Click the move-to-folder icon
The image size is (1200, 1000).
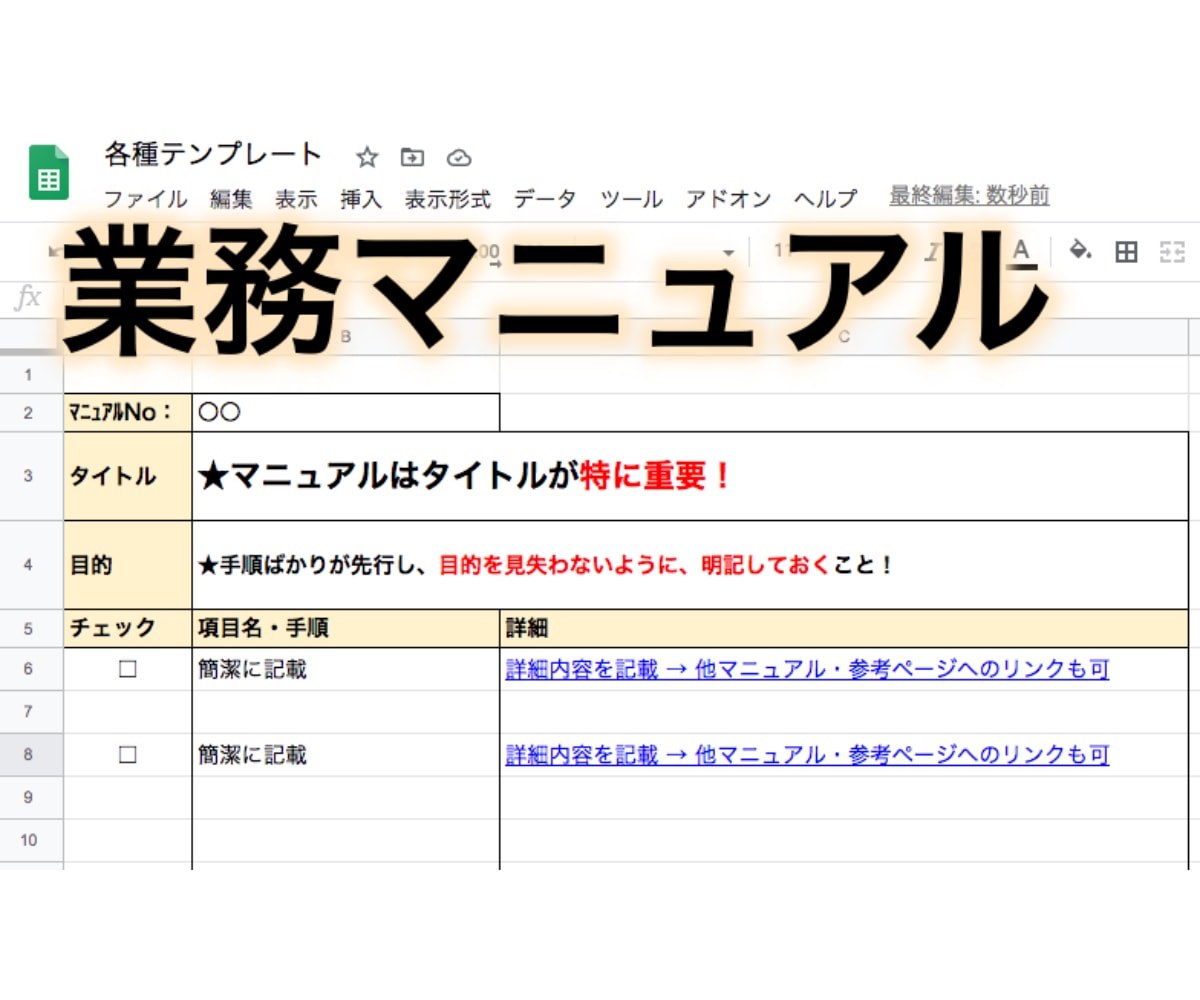pyautogui.click(x=412, y=157)
